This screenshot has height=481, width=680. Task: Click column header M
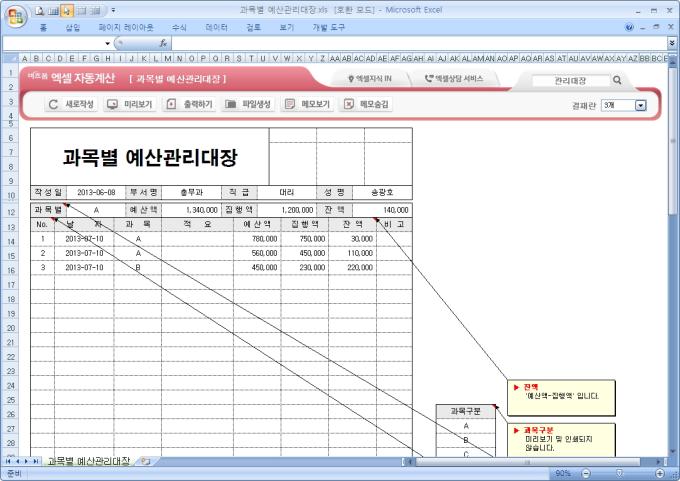click(167, 58)
